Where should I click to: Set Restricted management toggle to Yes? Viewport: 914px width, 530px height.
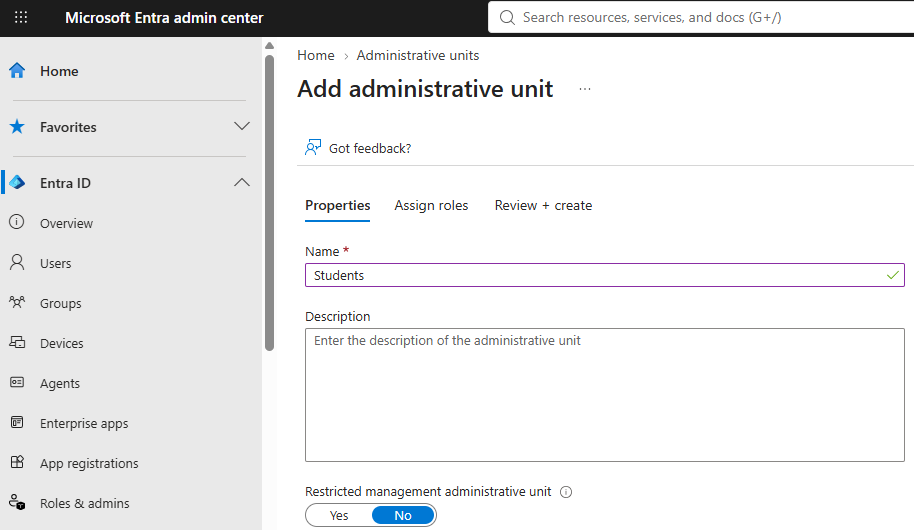pyautogui.click(x=339, y=515)
